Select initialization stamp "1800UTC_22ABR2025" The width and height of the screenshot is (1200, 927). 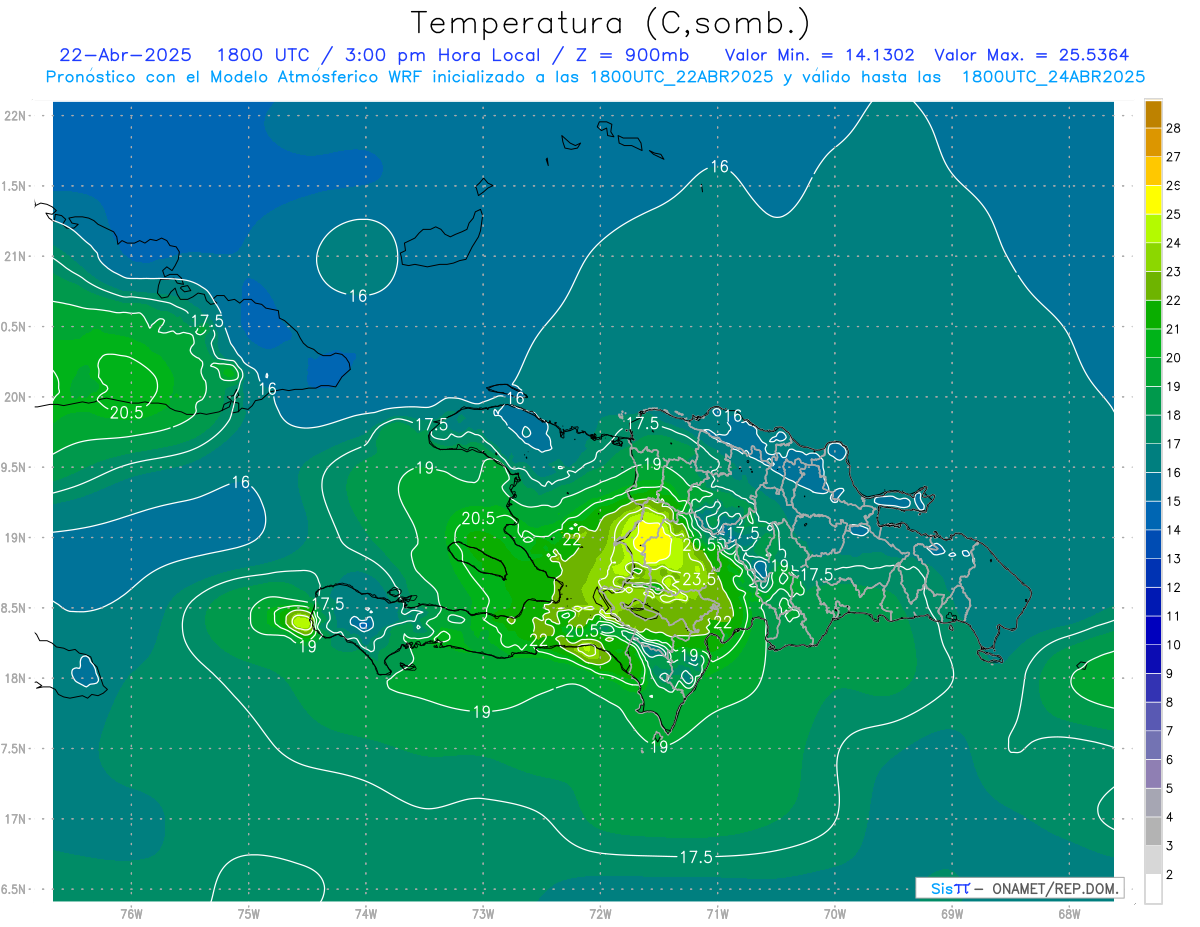[681, 77]
